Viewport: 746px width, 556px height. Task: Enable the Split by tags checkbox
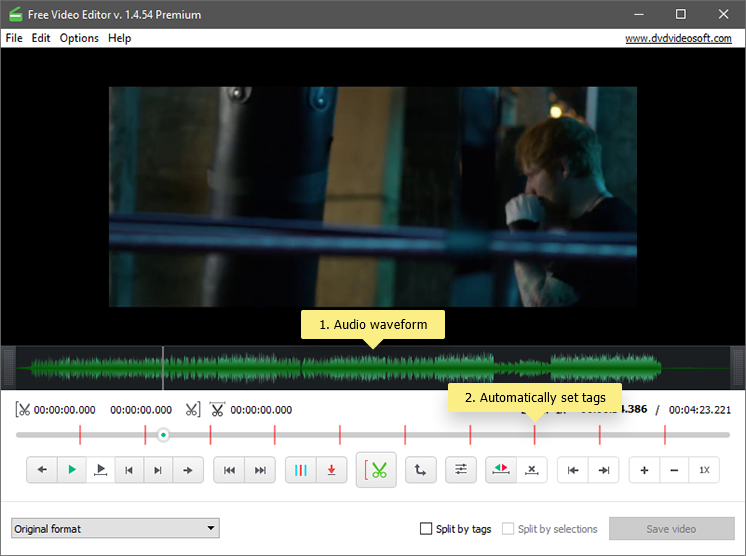[427, 529]
